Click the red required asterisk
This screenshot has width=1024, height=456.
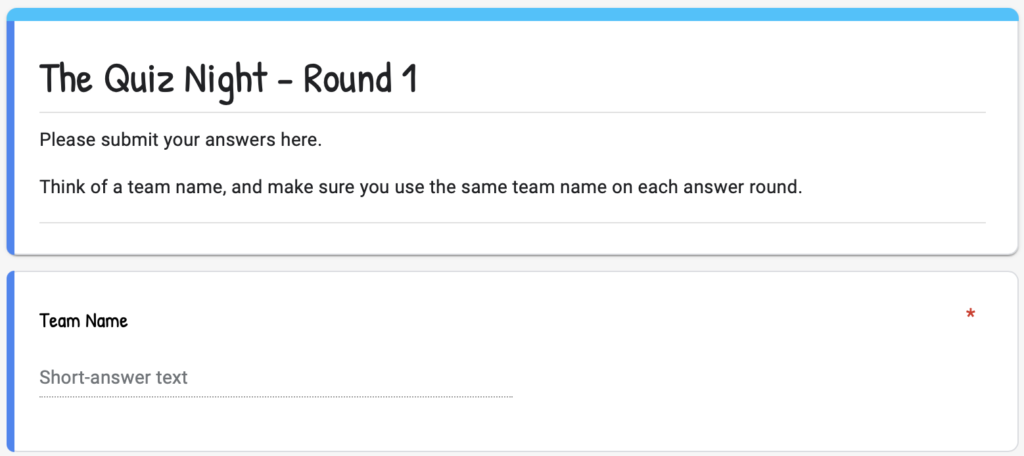tap(970, 316)
